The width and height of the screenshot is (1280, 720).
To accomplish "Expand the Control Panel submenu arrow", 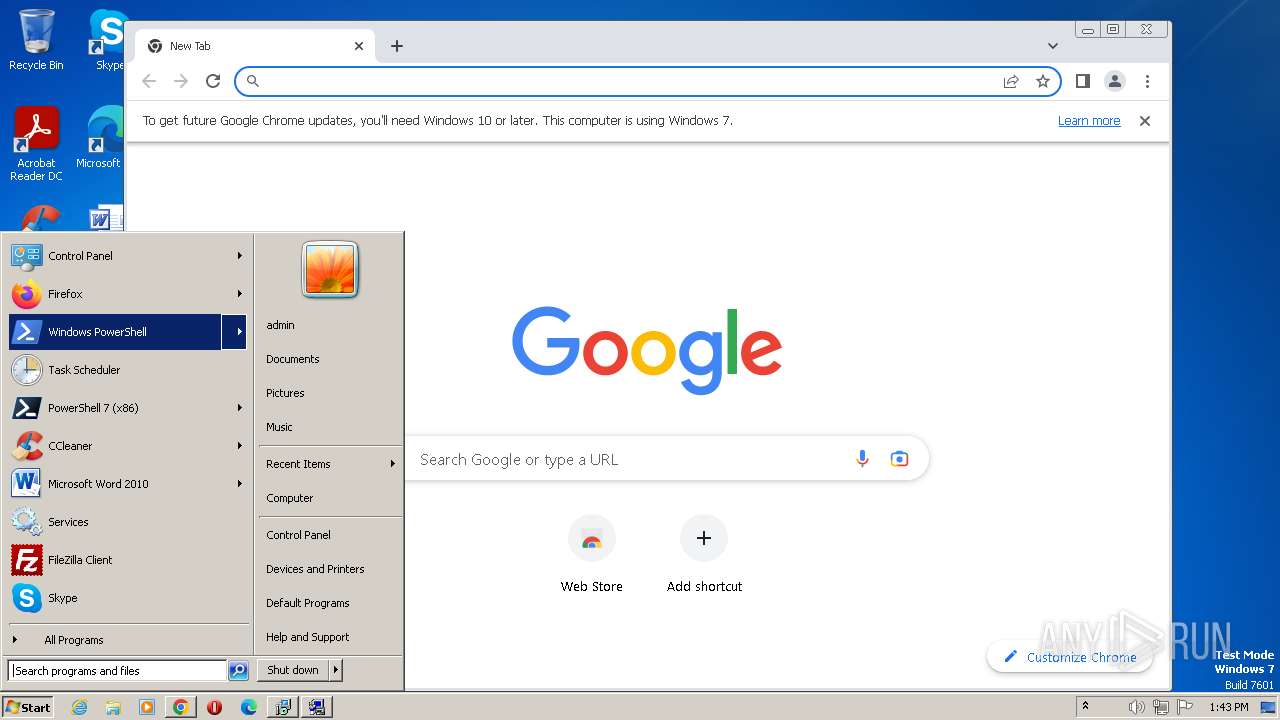I will pos(240,256).
